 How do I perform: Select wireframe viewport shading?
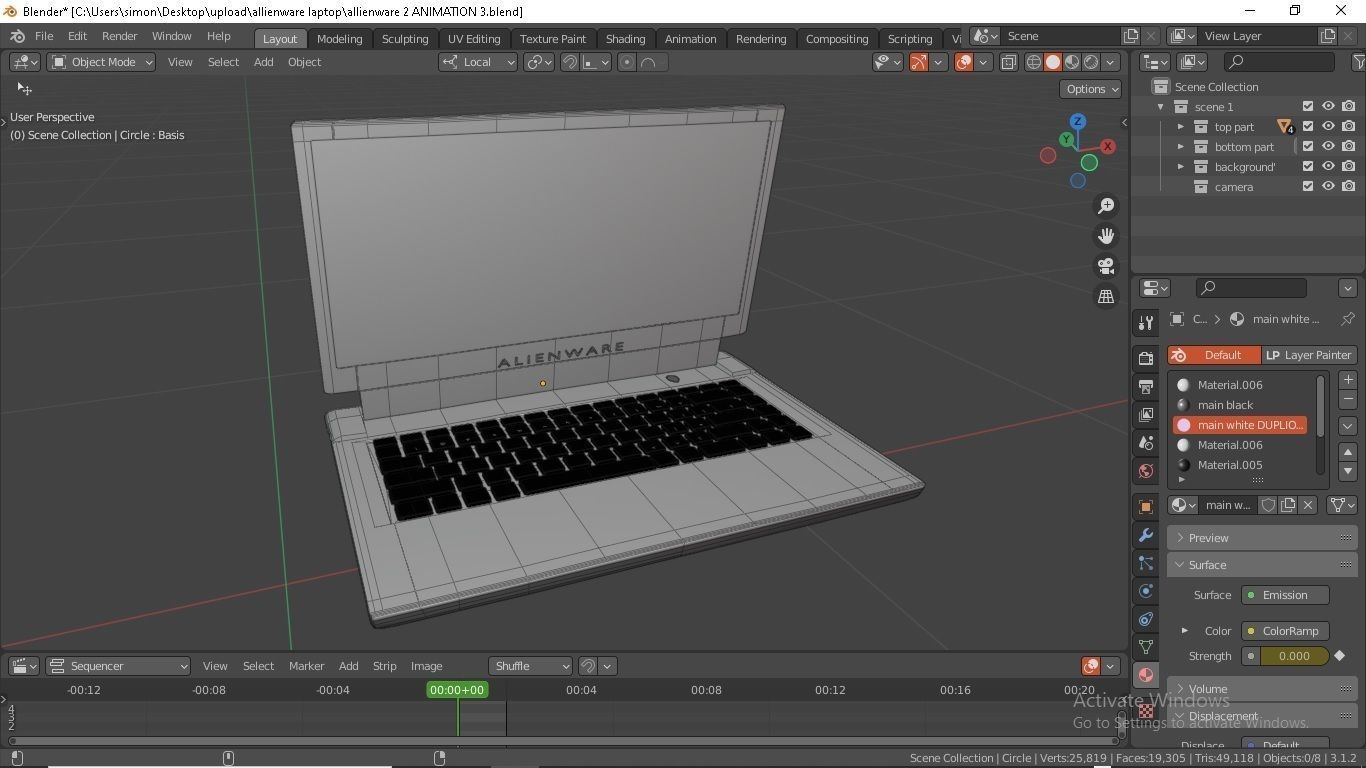tap(1034, 62)
